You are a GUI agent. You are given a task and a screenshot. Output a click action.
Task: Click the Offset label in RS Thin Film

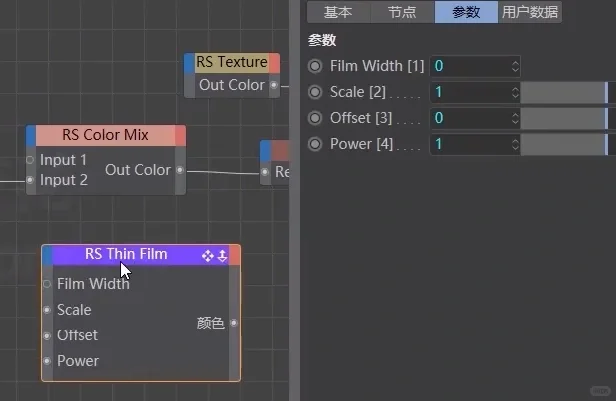click(x=77, y=335)
